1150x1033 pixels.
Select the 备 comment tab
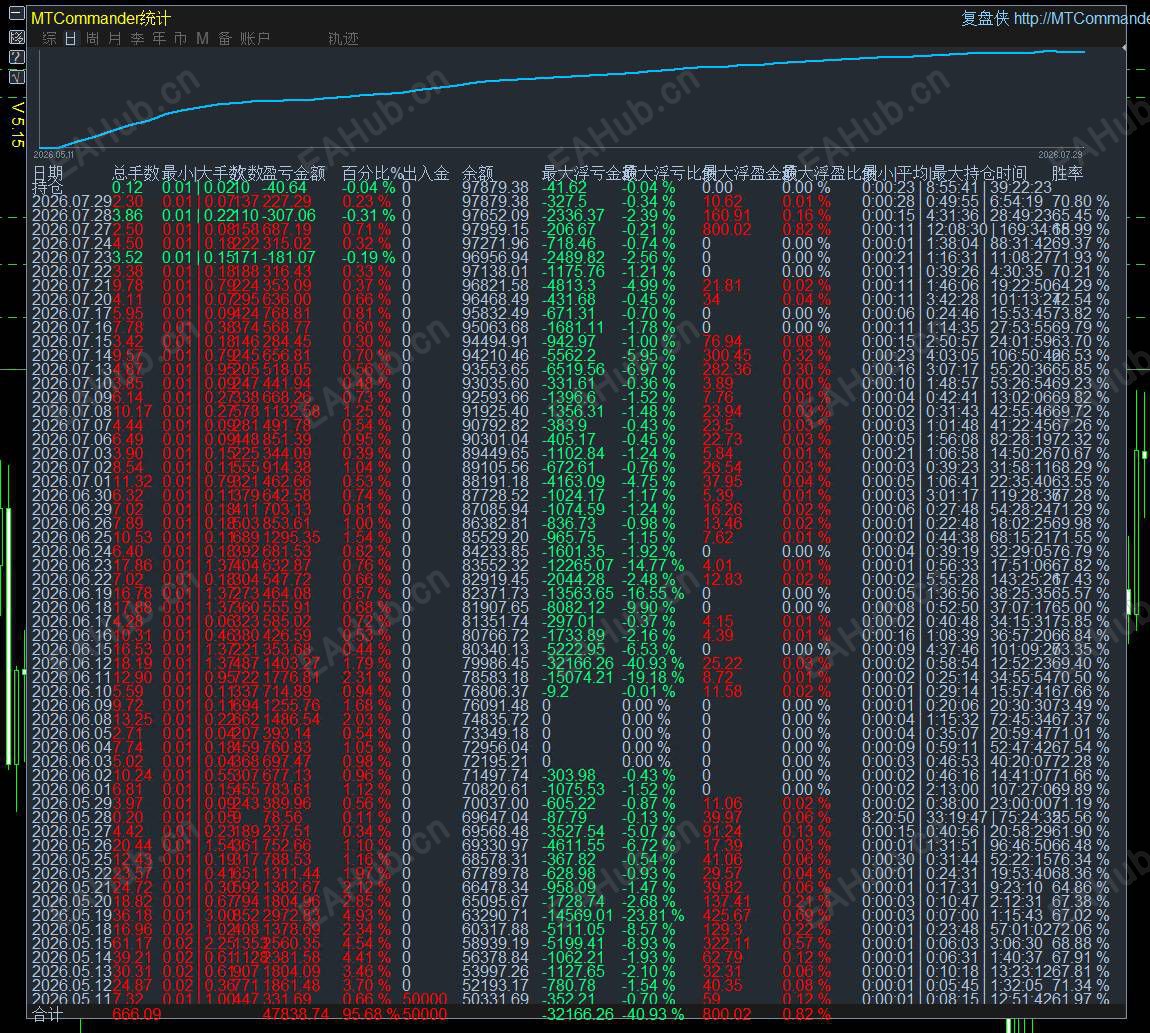[x=225, y=38]
